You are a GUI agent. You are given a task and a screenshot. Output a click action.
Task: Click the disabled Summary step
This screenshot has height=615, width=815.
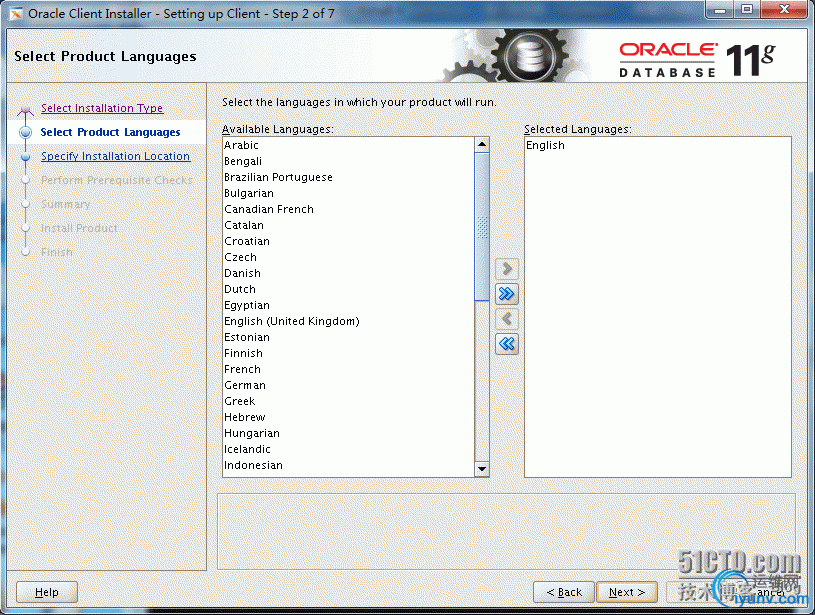coord(65,204)
